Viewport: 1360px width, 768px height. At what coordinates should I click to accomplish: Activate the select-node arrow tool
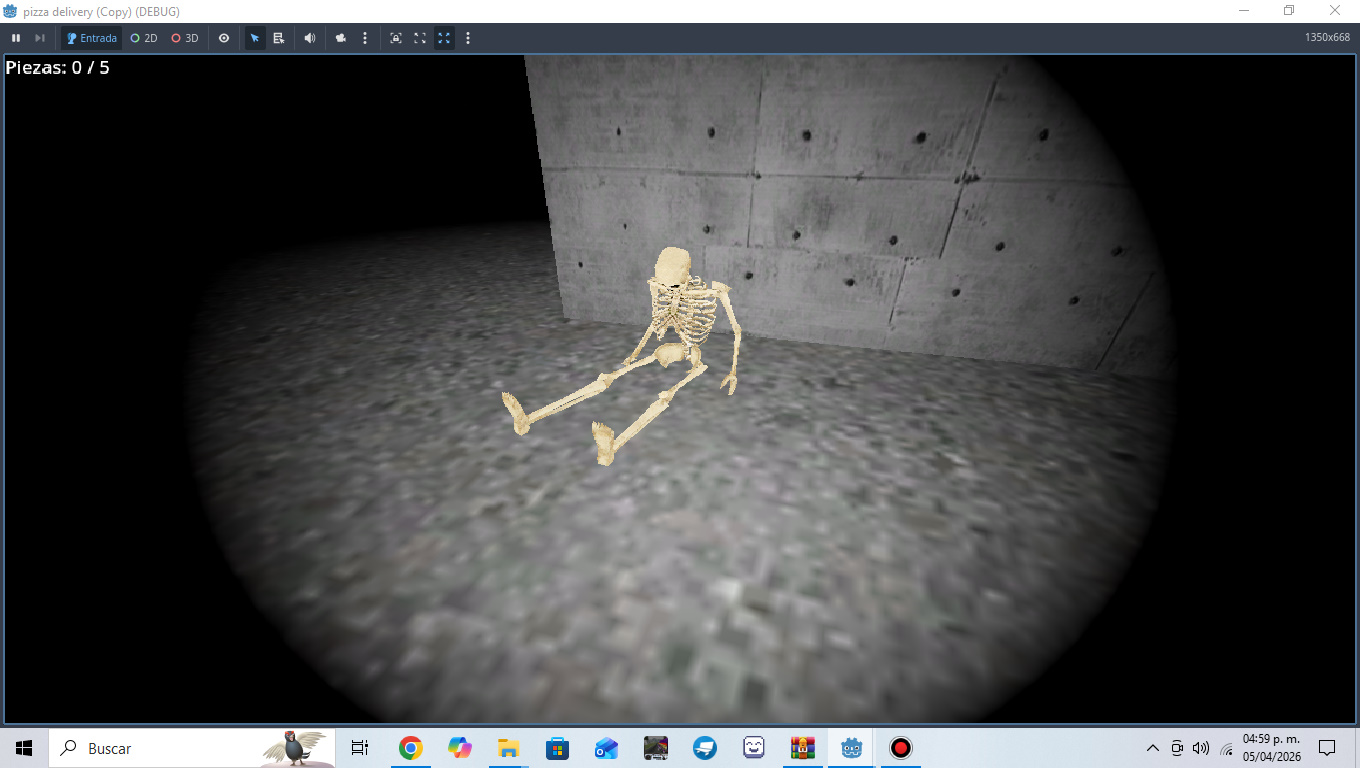point(255,38)
